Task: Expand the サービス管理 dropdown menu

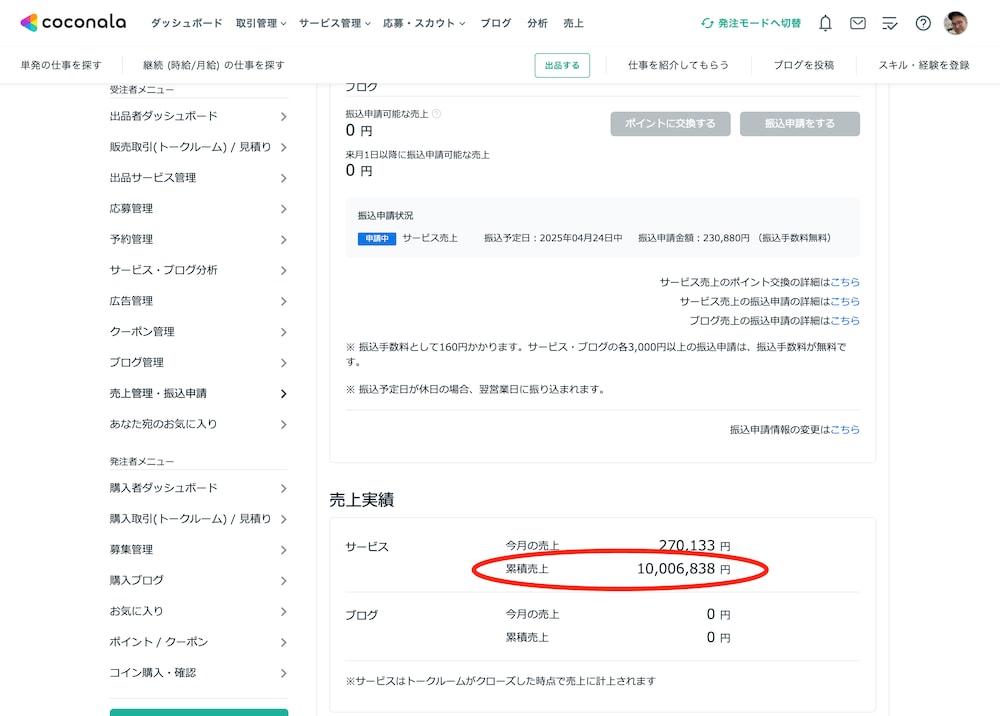Action: [x=335, y=23]
